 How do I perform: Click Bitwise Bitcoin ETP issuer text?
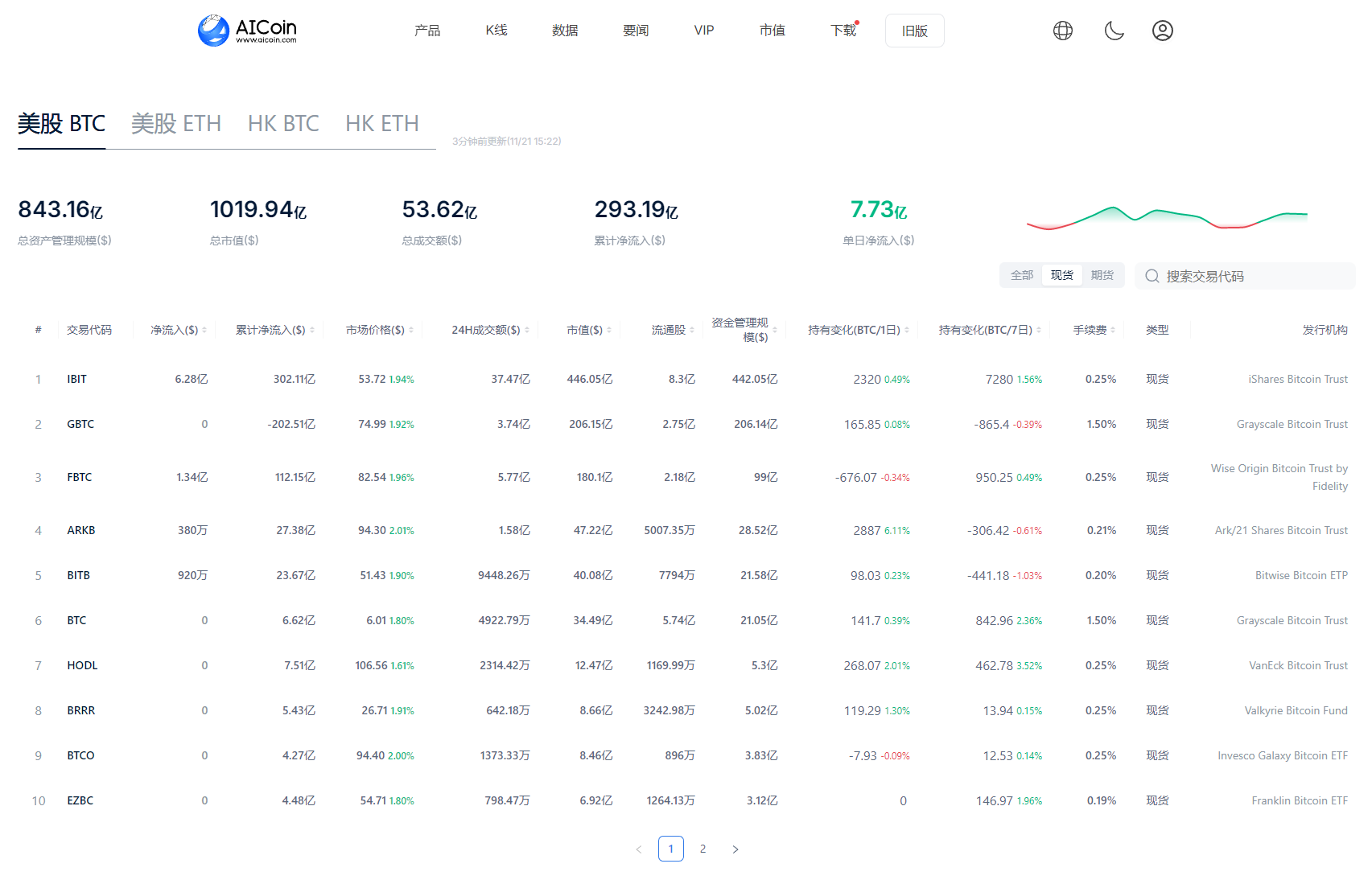click(x=1302, y=575)
